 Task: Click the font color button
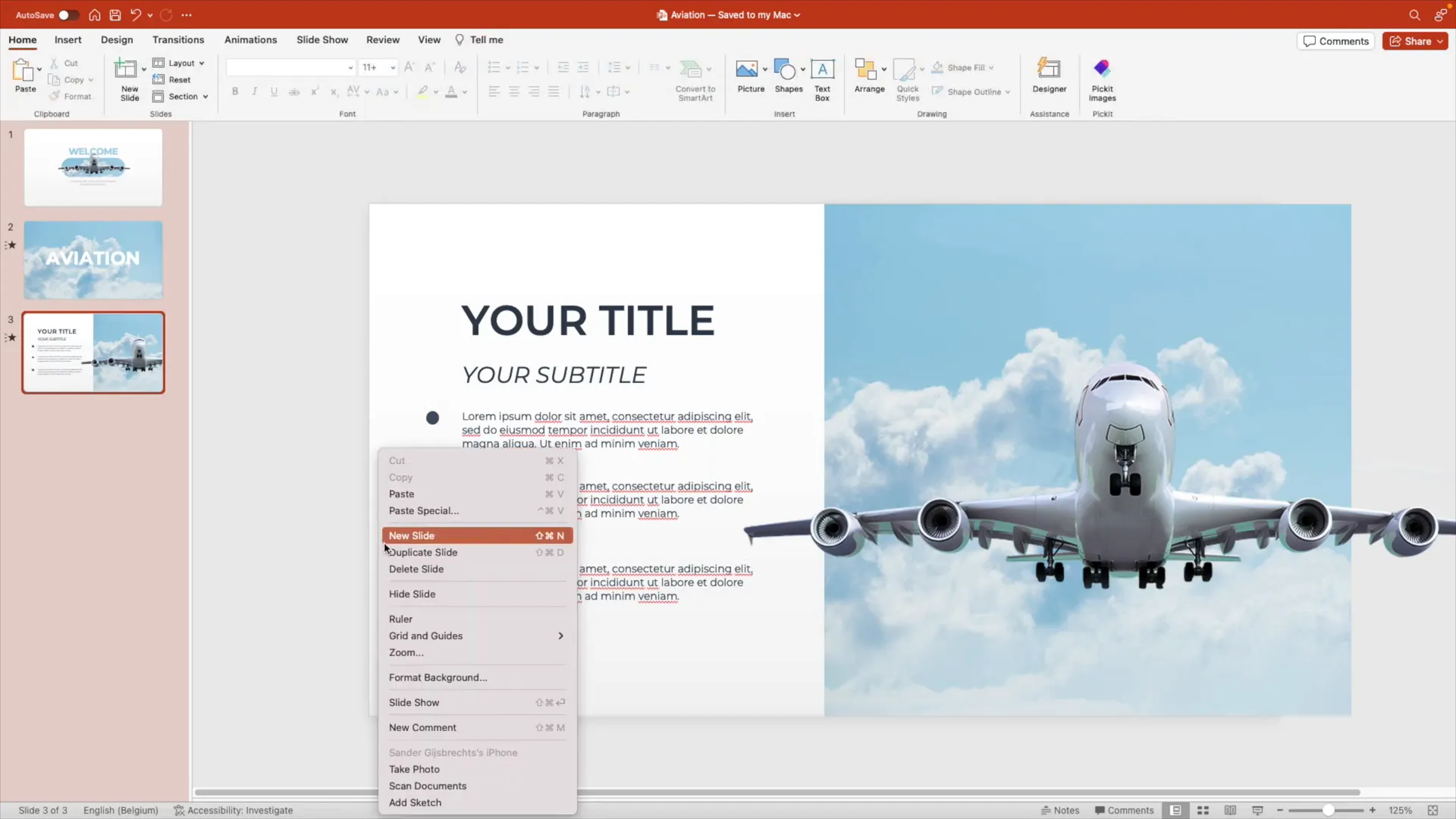coord(451,92)
